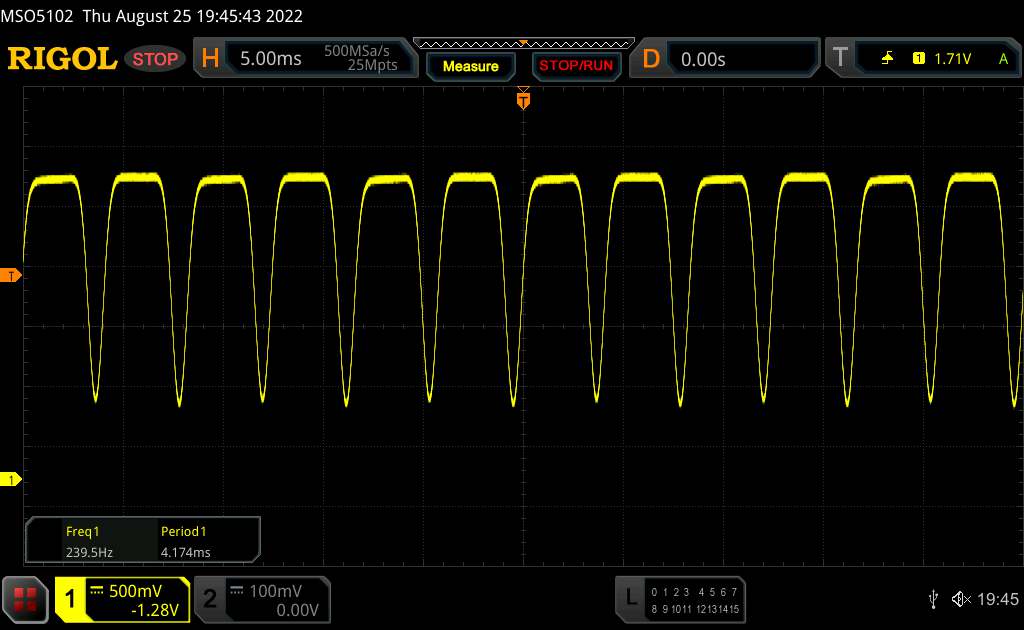Click the waveform memory position bar
This screenshot has width=1024, height=630.
(524, 44)
